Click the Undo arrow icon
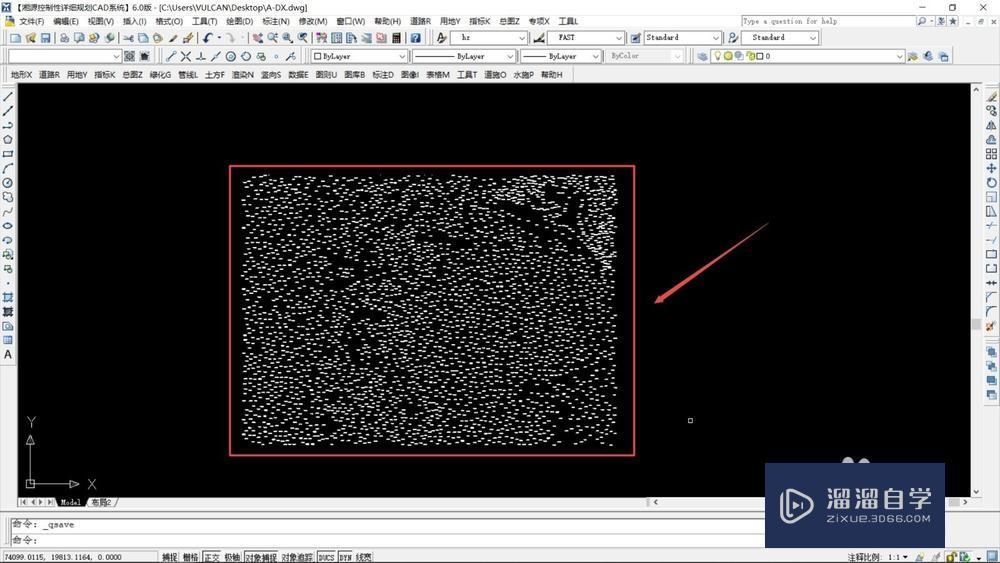The image size is (1000, 563). click(208, 38)
